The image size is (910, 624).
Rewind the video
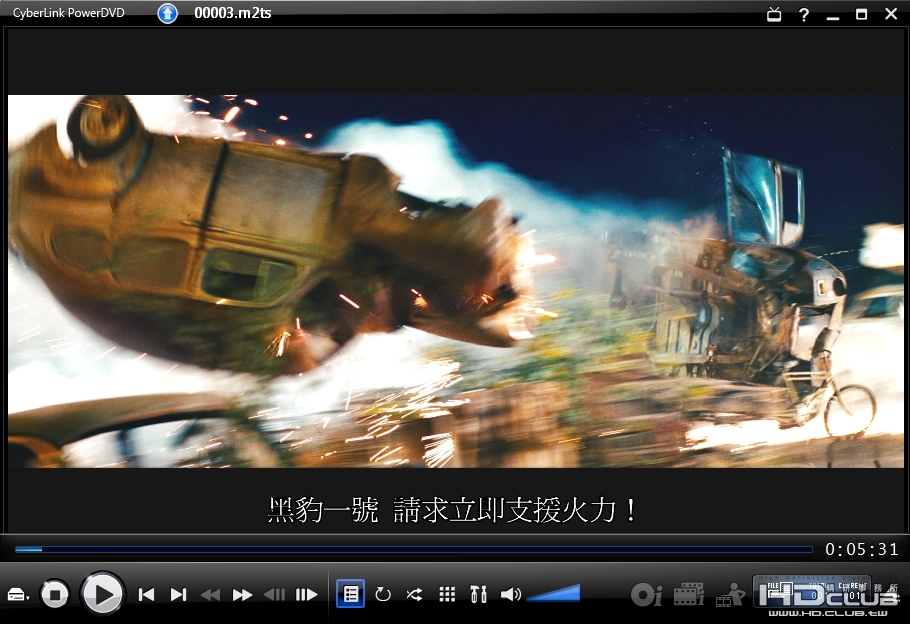pos(210,594)
